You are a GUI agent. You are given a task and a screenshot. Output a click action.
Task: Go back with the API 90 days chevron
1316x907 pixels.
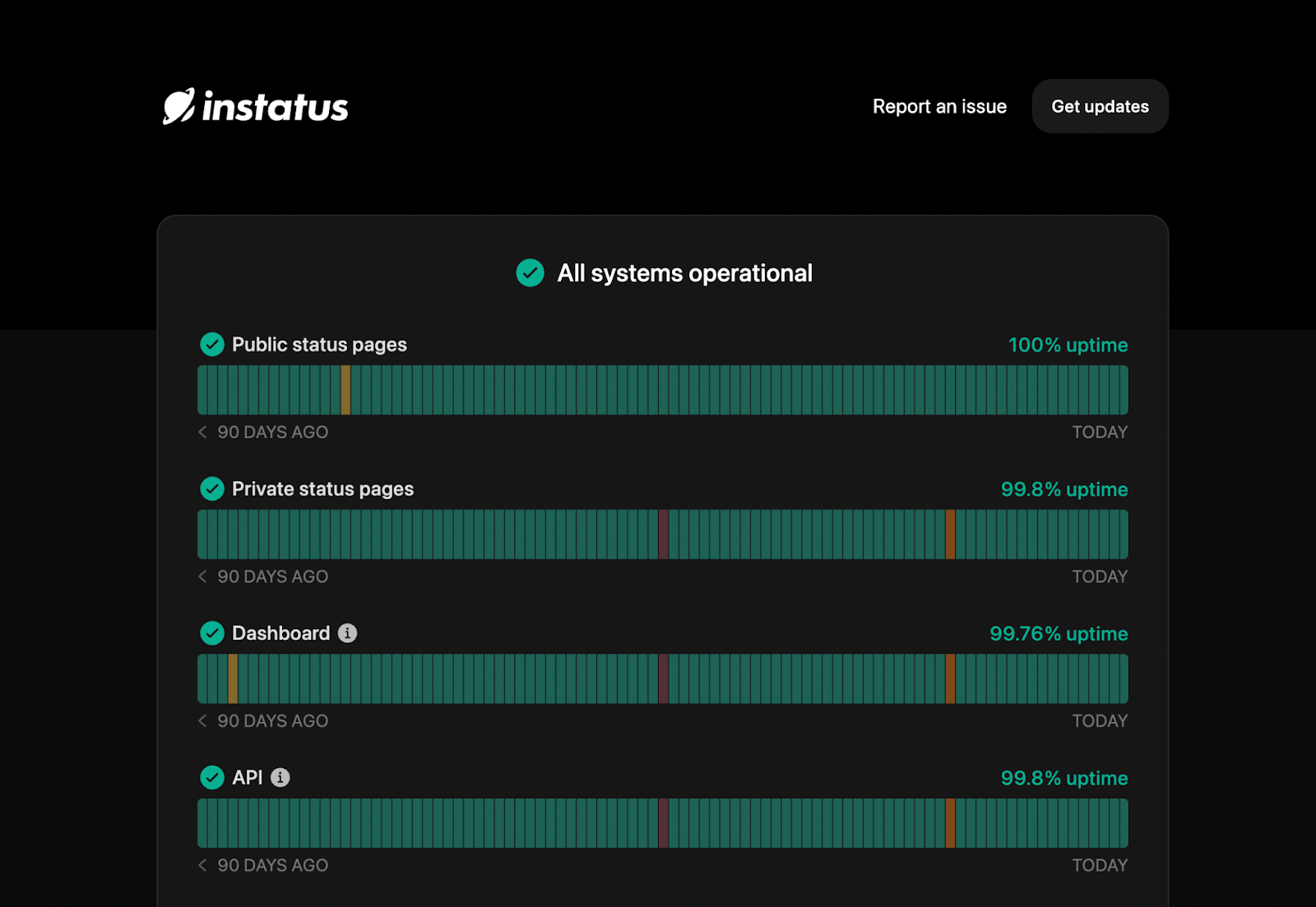pos(202,865)
